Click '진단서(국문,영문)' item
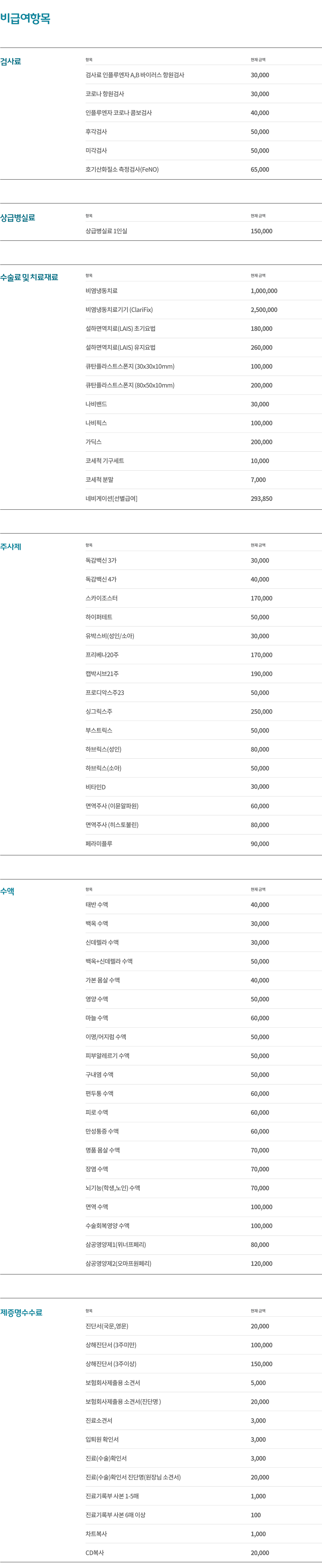Screen dimensions: 322x1568 (x=107, y=1326)
